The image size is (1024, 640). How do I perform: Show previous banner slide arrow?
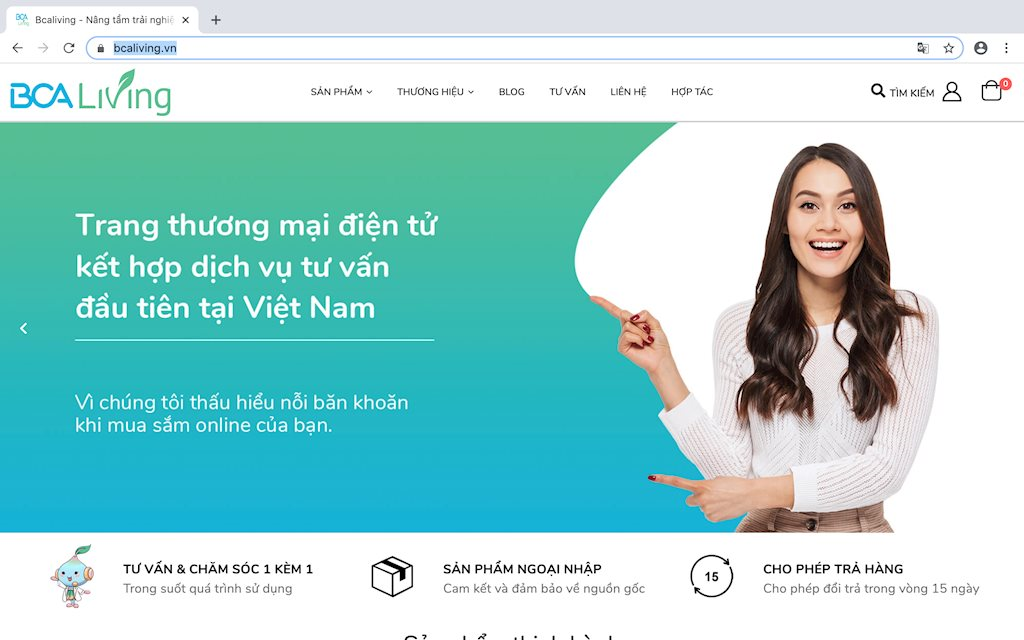tap(24, 328)
